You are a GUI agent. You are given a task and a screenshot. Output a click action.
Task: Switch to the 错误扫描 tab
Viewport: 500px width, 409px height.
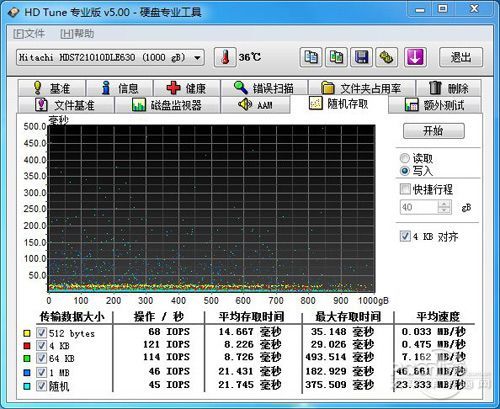coord(264,88)
